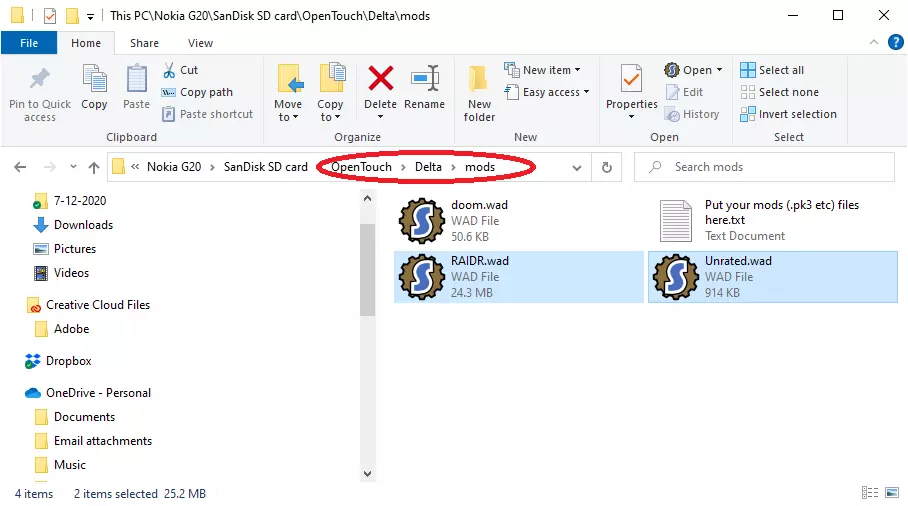908x506 pixels.
Task: Pin to Quick access icon
Action: point(39,79)
